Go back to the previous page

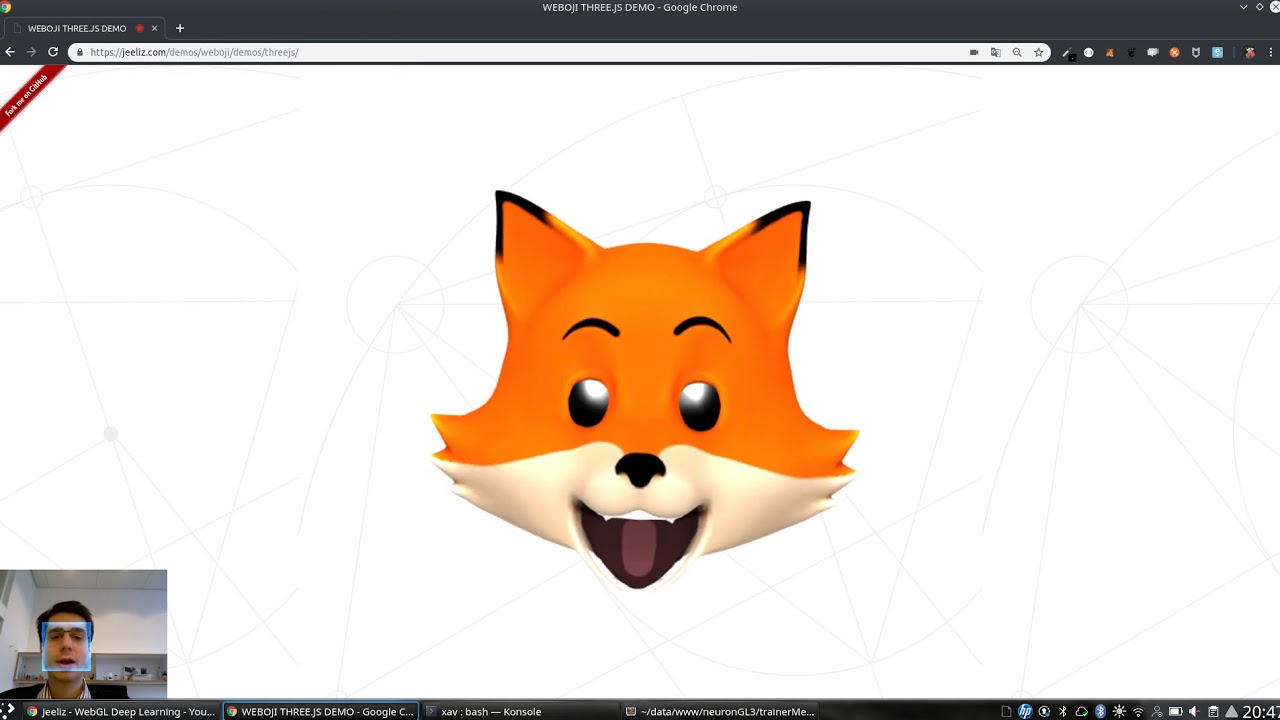[10, 52]
